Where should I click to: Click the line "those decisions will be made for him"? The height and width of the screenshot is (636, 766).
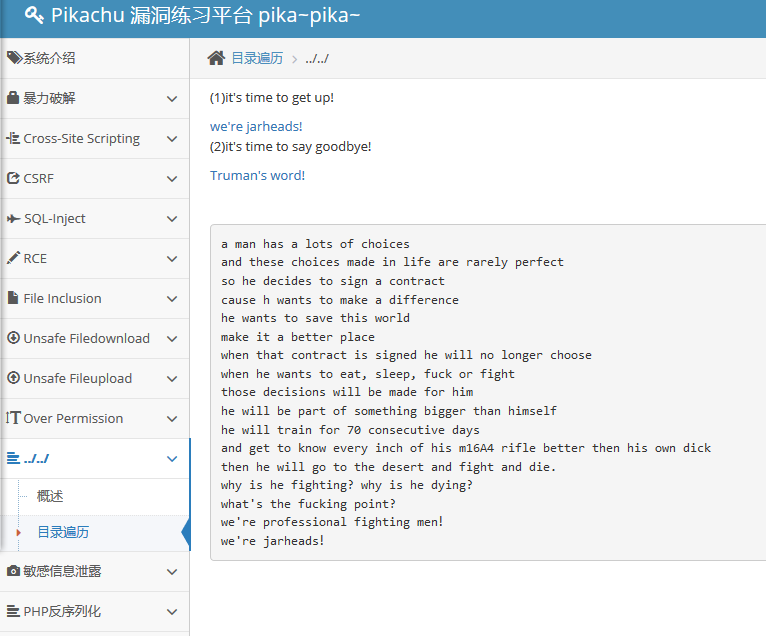[x=347, y=392]
